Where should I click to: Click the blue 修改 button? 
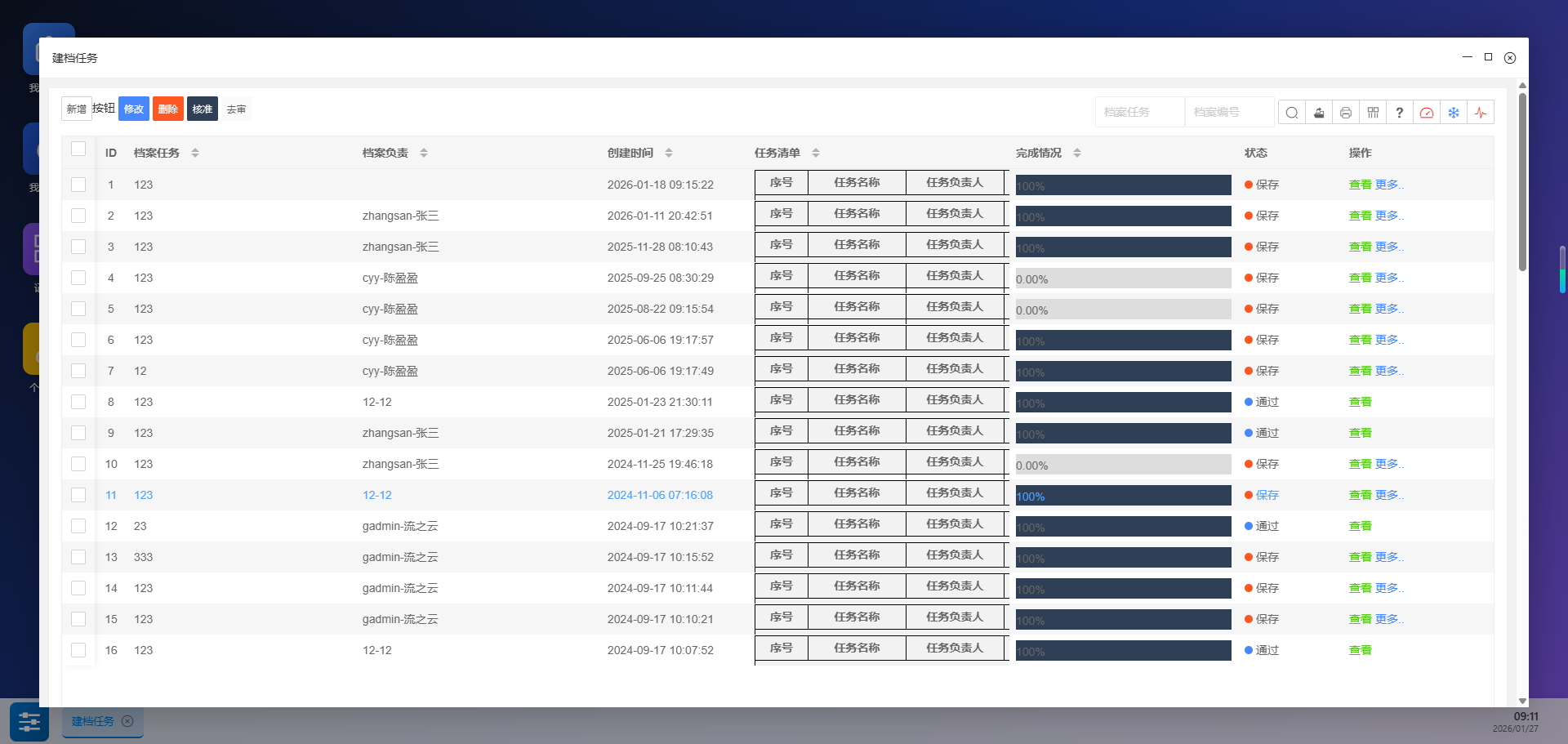click(134, 109)
